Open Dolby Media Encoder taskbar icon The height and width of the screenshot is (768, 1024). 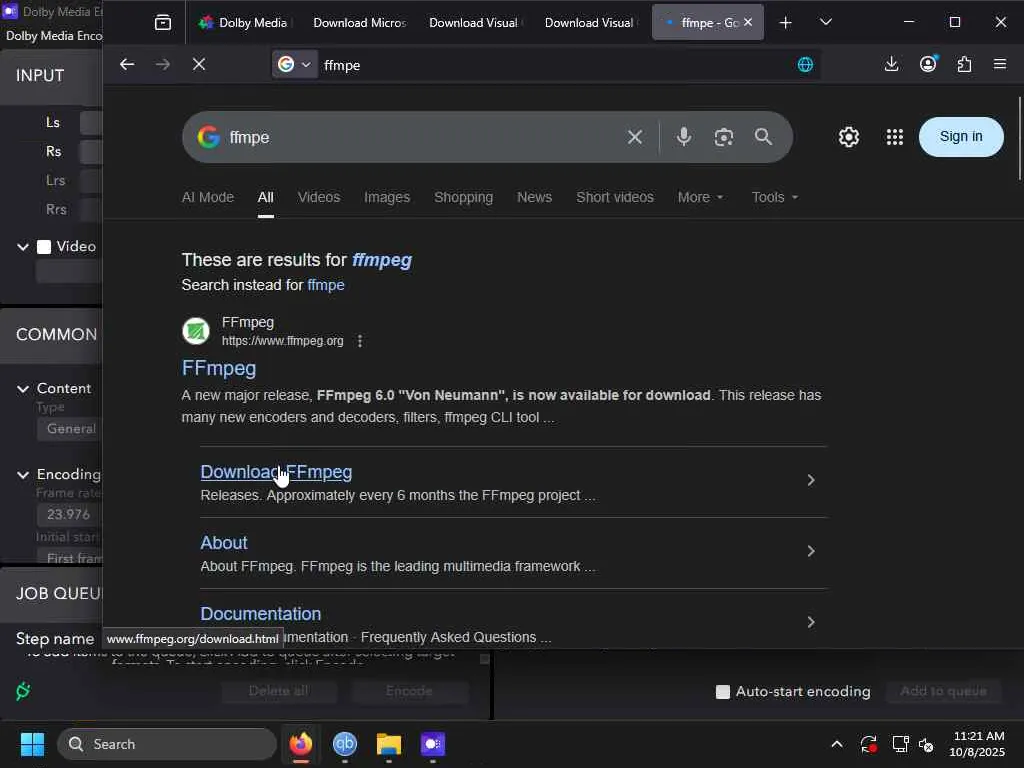tap(432, 744)
